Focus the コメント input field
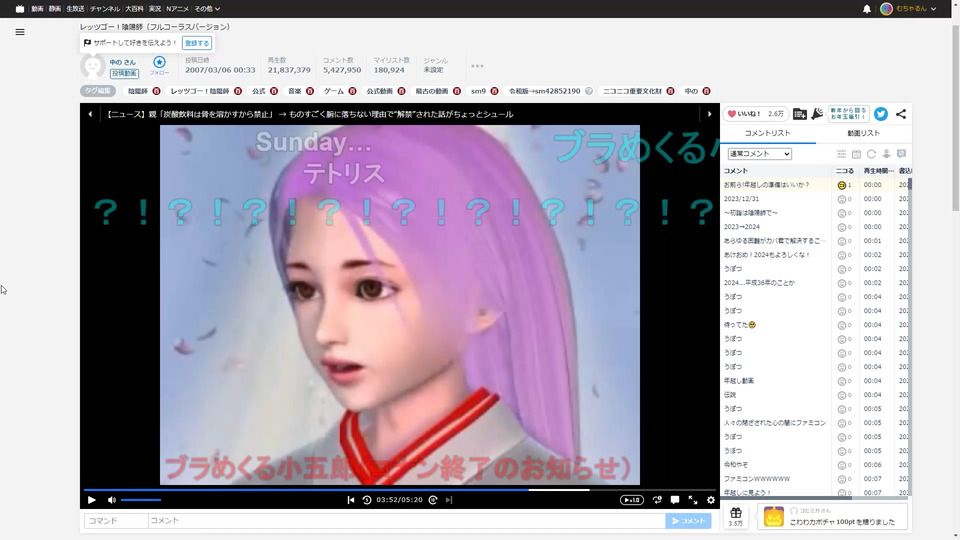 click(407, 520)
